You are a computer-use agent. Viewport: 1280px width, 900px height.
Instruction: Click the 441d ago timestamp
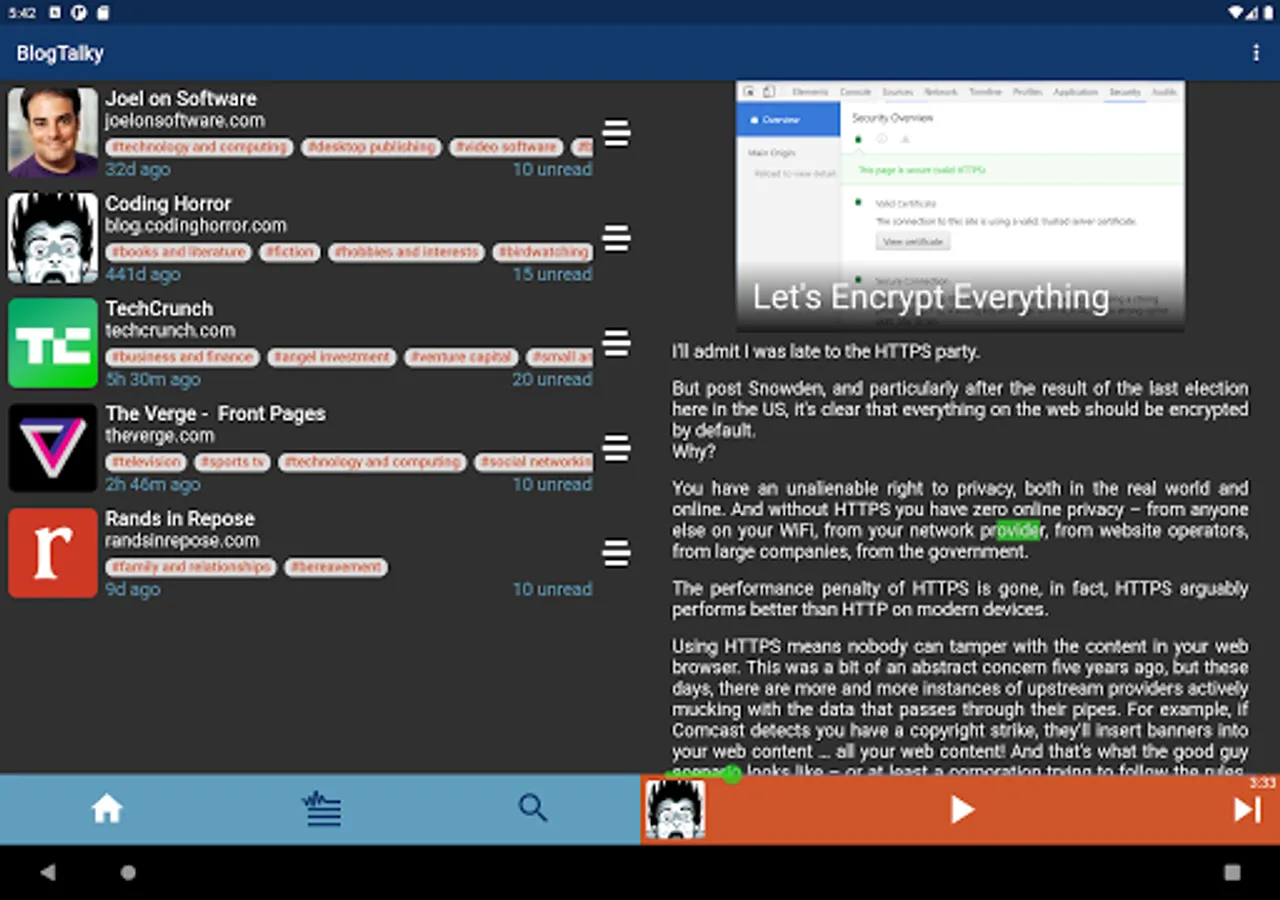tap(143, 274)
